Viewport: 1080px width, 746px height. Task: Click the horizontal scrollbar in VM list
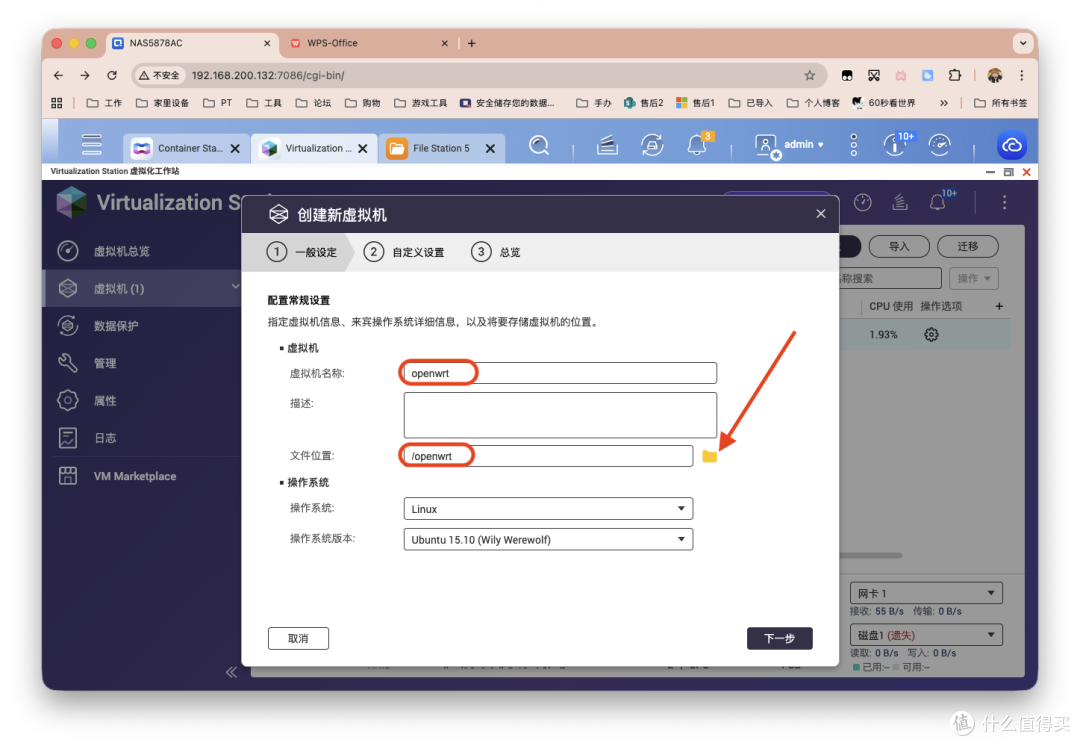click(871, 555)
